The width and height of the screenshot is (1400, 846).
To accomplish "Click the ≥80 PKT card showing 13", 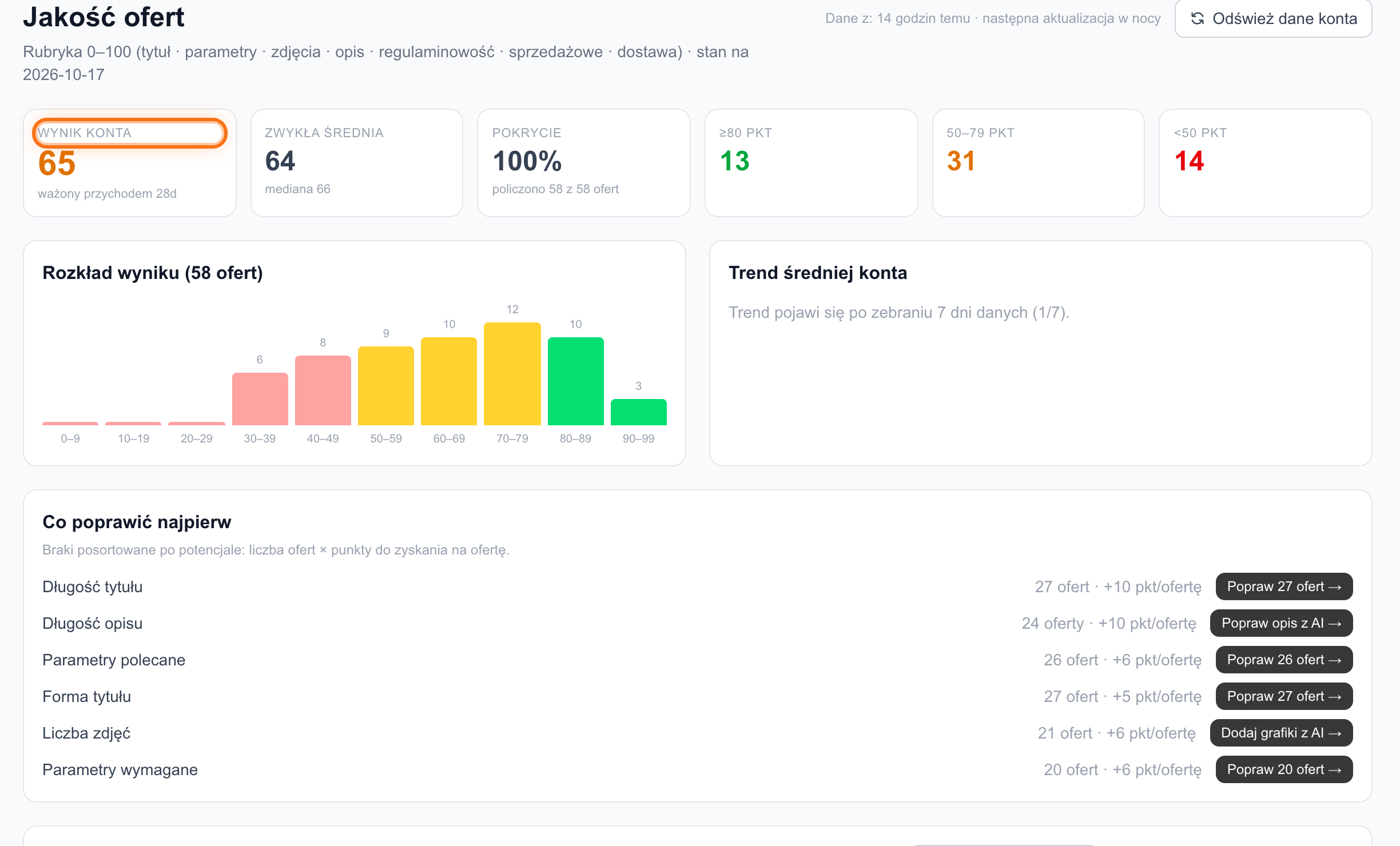I will [x=811, y=163].
